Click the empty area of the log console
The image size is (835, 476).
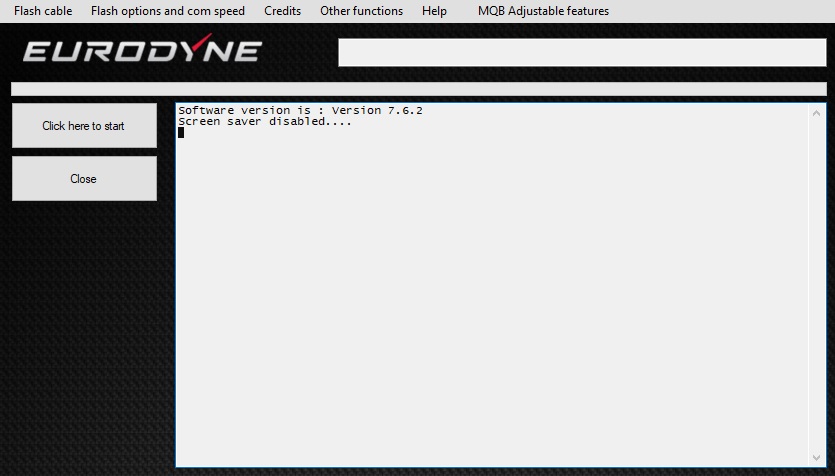(490, 300)
